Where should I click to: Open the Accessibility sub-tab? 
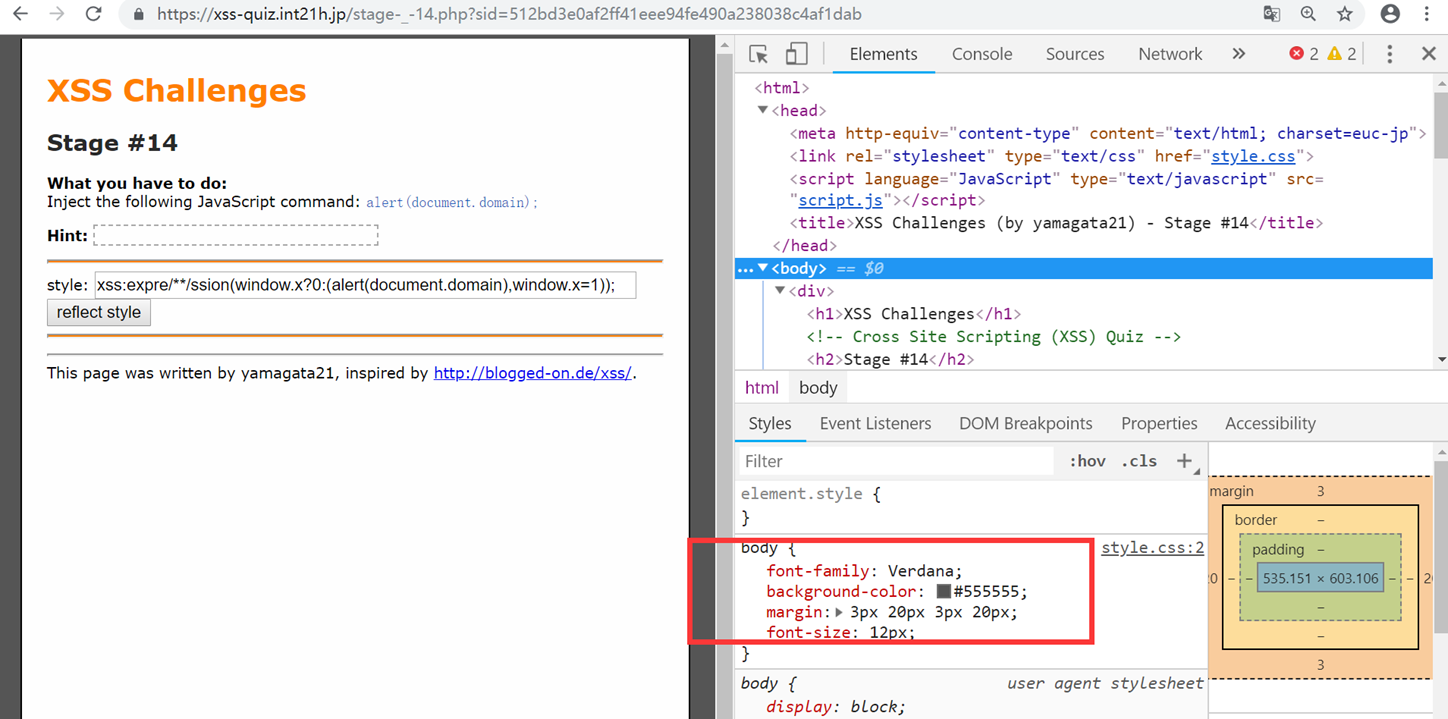tap(1270, 423)
